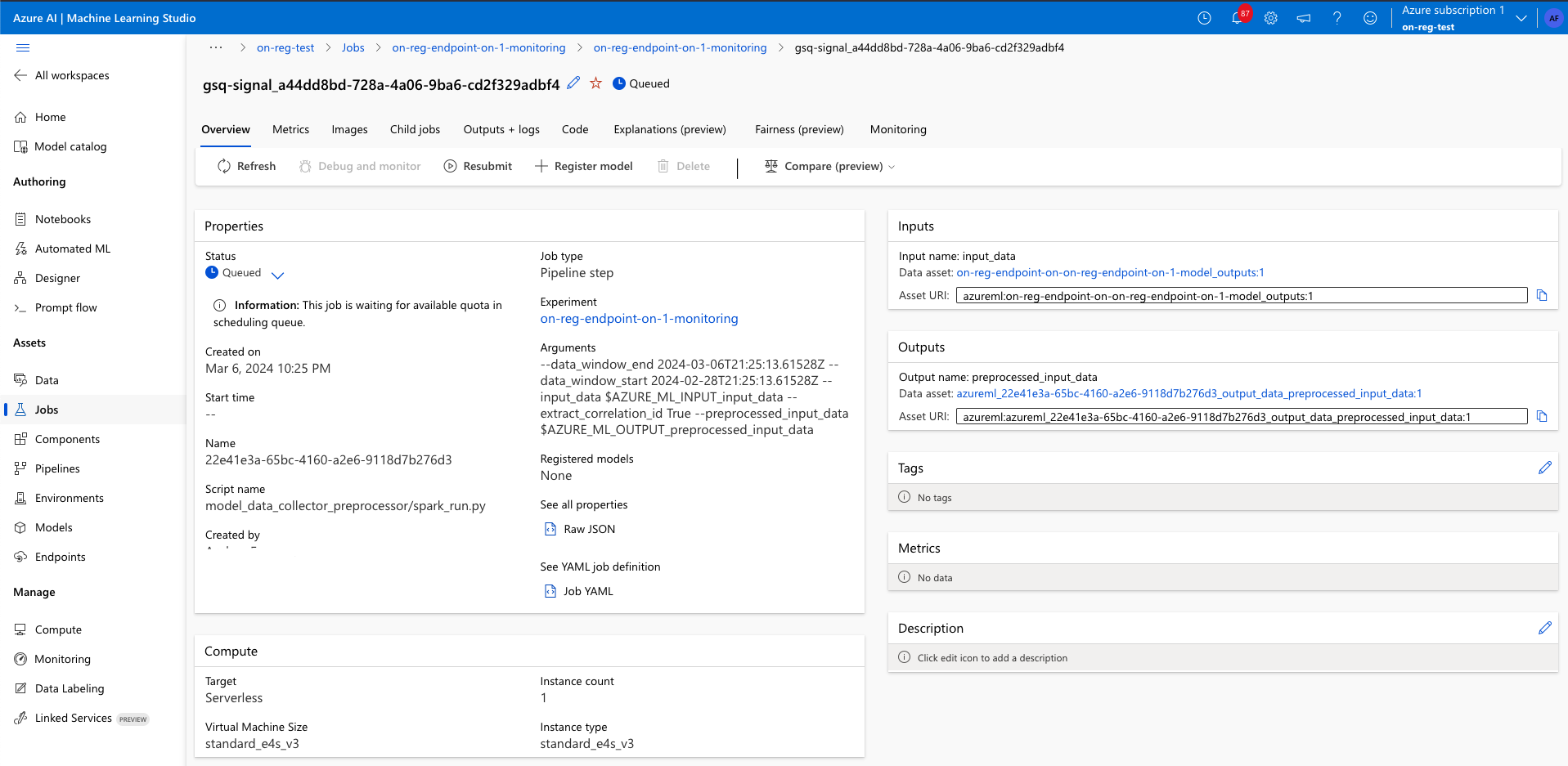Open Data assets
This screenshot has width=1568, height=766.
pyautogui.click(x=37, y=380)
